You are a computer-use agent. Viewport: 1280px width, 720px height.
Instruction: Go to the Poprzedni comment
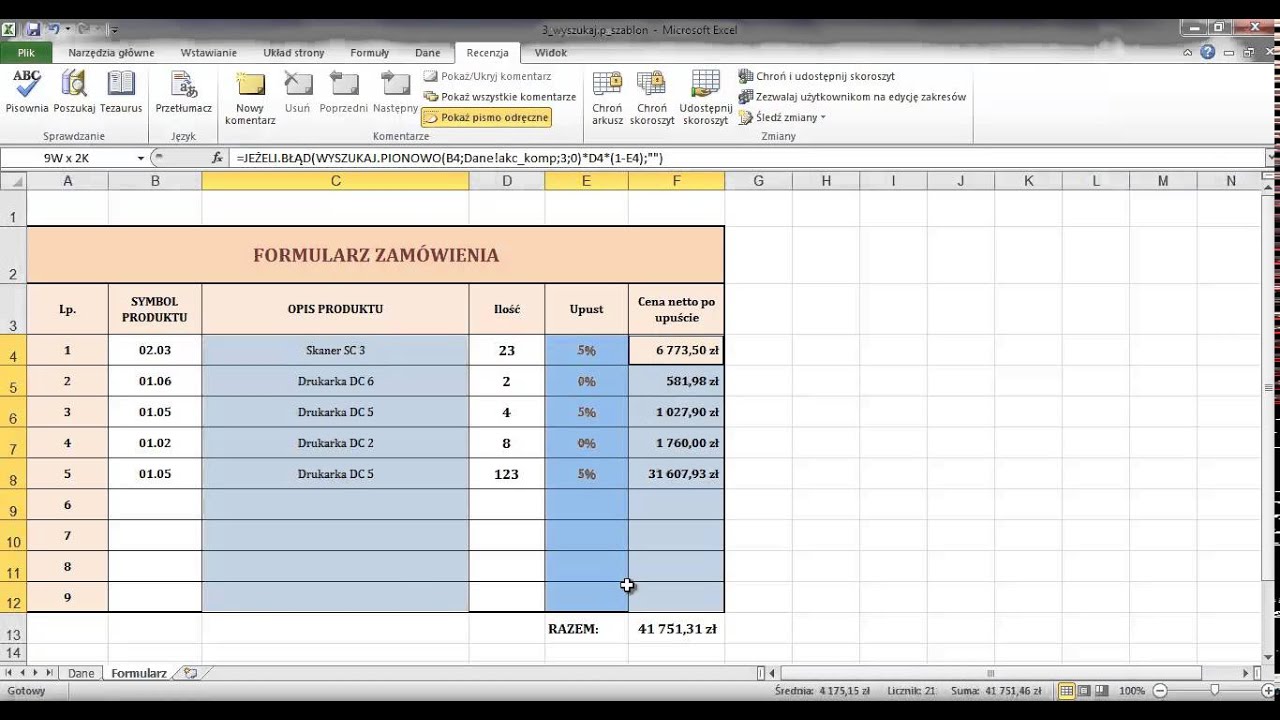tap(343, 92)
